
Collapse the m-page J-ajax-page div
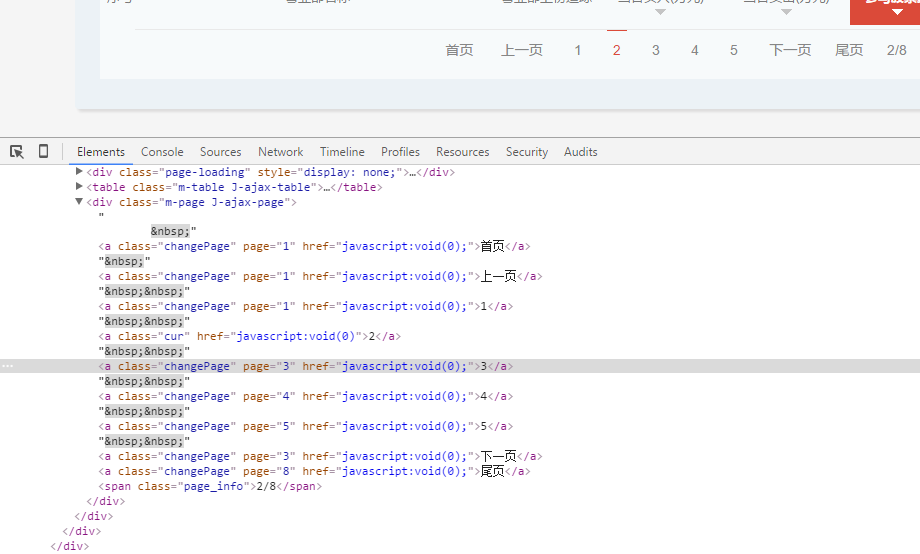(79, 201)
